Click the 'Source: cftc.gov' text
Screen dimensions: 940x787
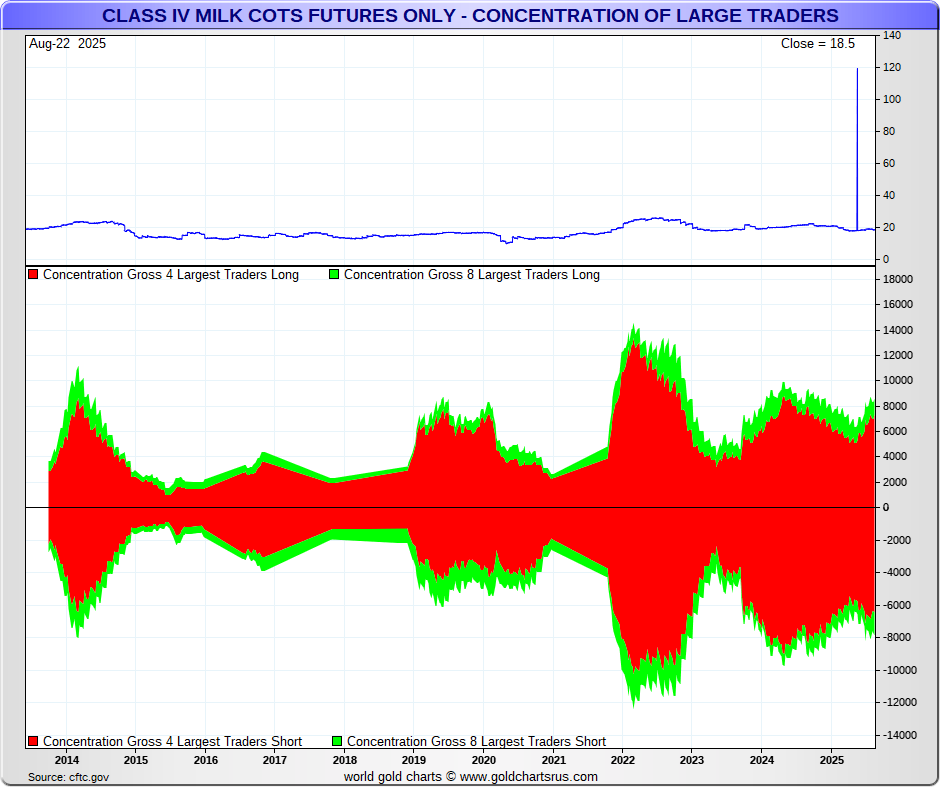(x=68, y=777)
